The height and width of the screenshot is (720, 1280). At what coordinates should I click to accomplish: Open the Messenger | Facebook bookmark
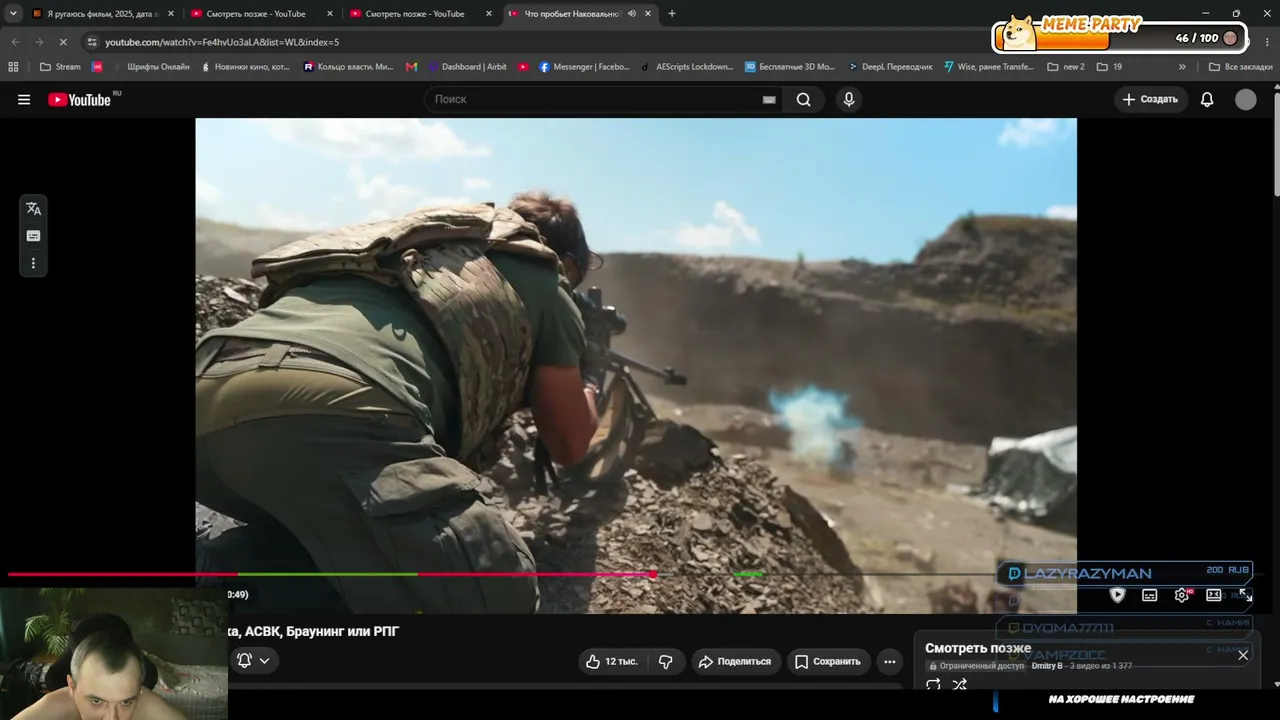click(x=584, y=67)
